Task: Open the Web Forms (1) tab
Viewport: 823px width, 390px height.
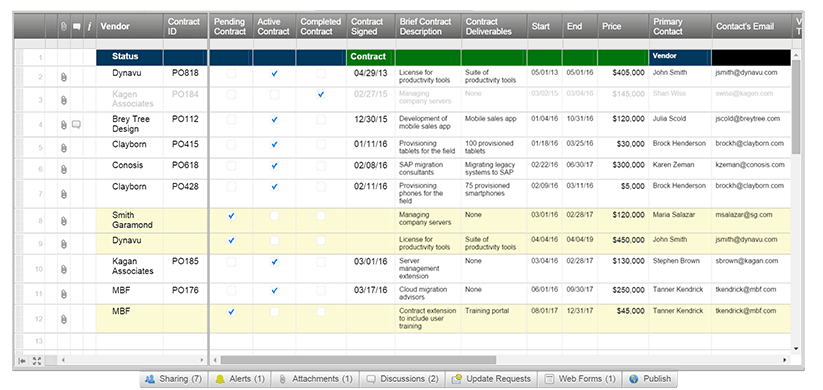Action: 579,379
